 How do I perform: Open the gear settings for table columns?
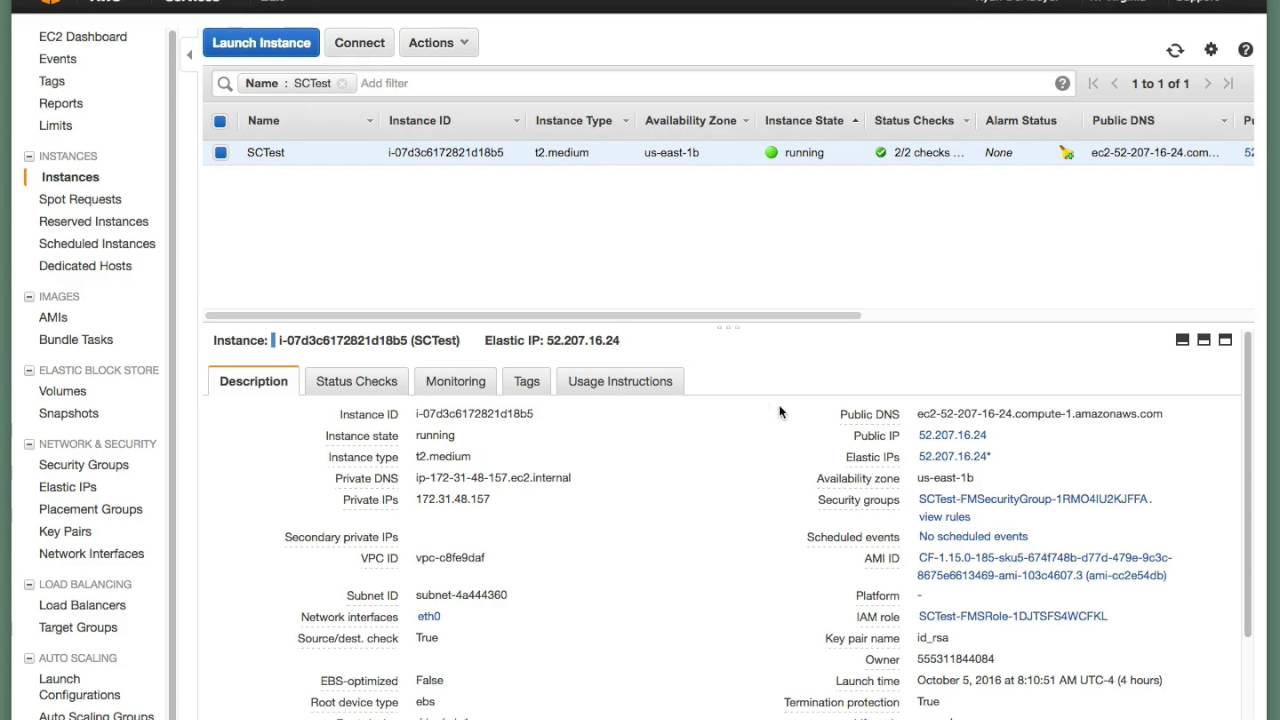point(1211,49)
